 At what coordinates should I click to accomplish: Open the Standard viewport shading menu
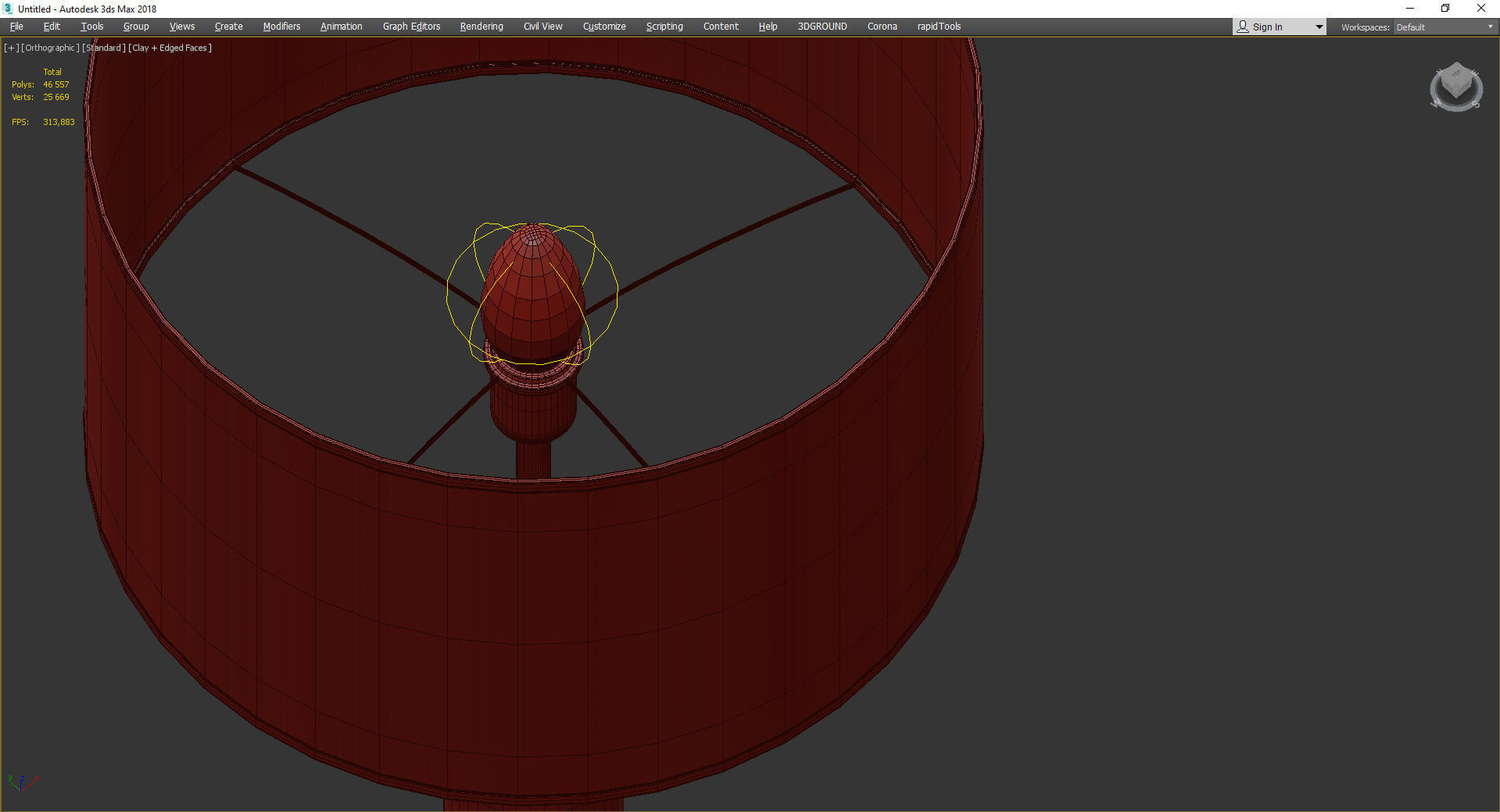pos(104,48)
